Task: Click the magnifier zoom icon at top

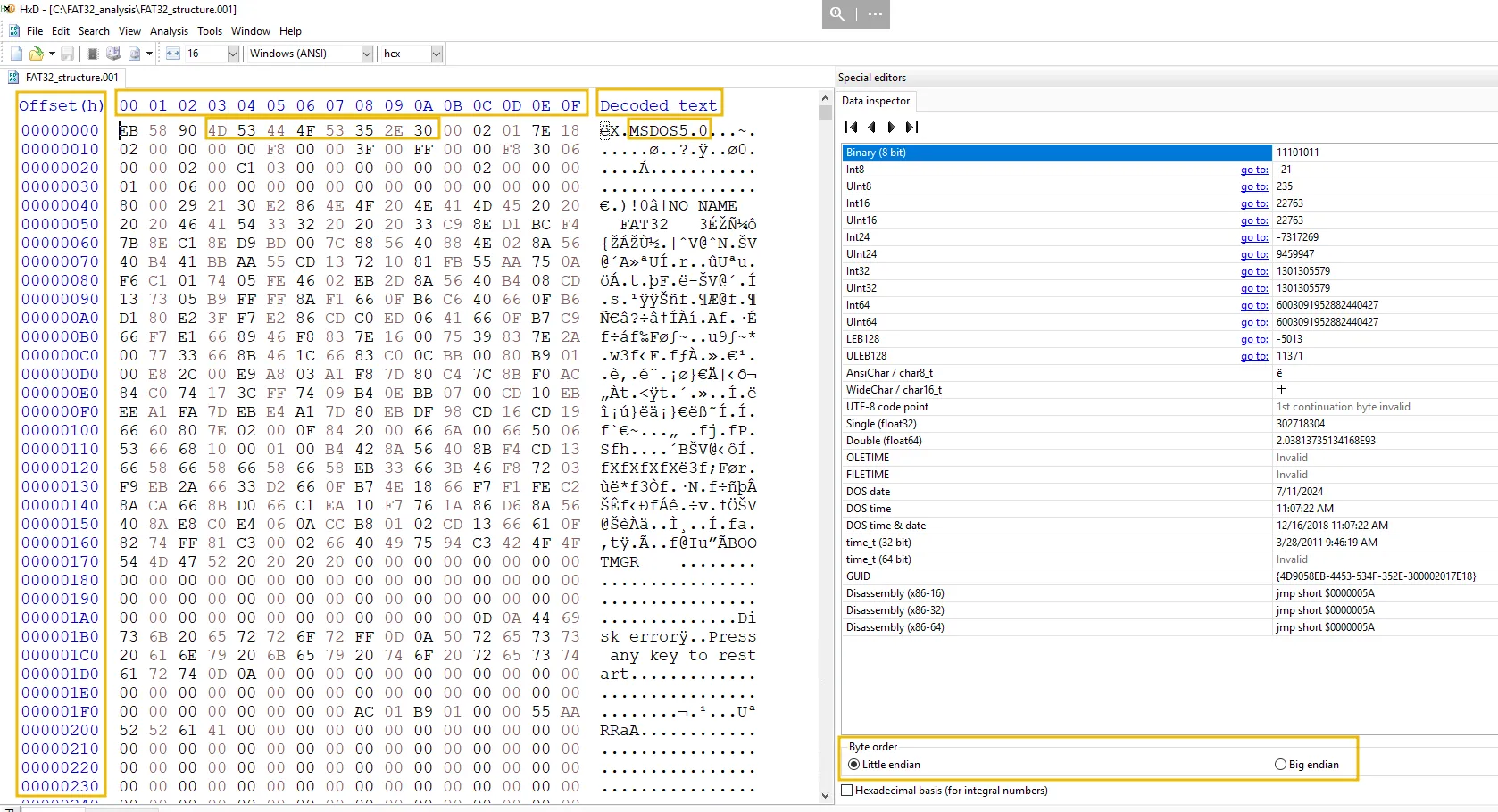Action: [837, 14]
